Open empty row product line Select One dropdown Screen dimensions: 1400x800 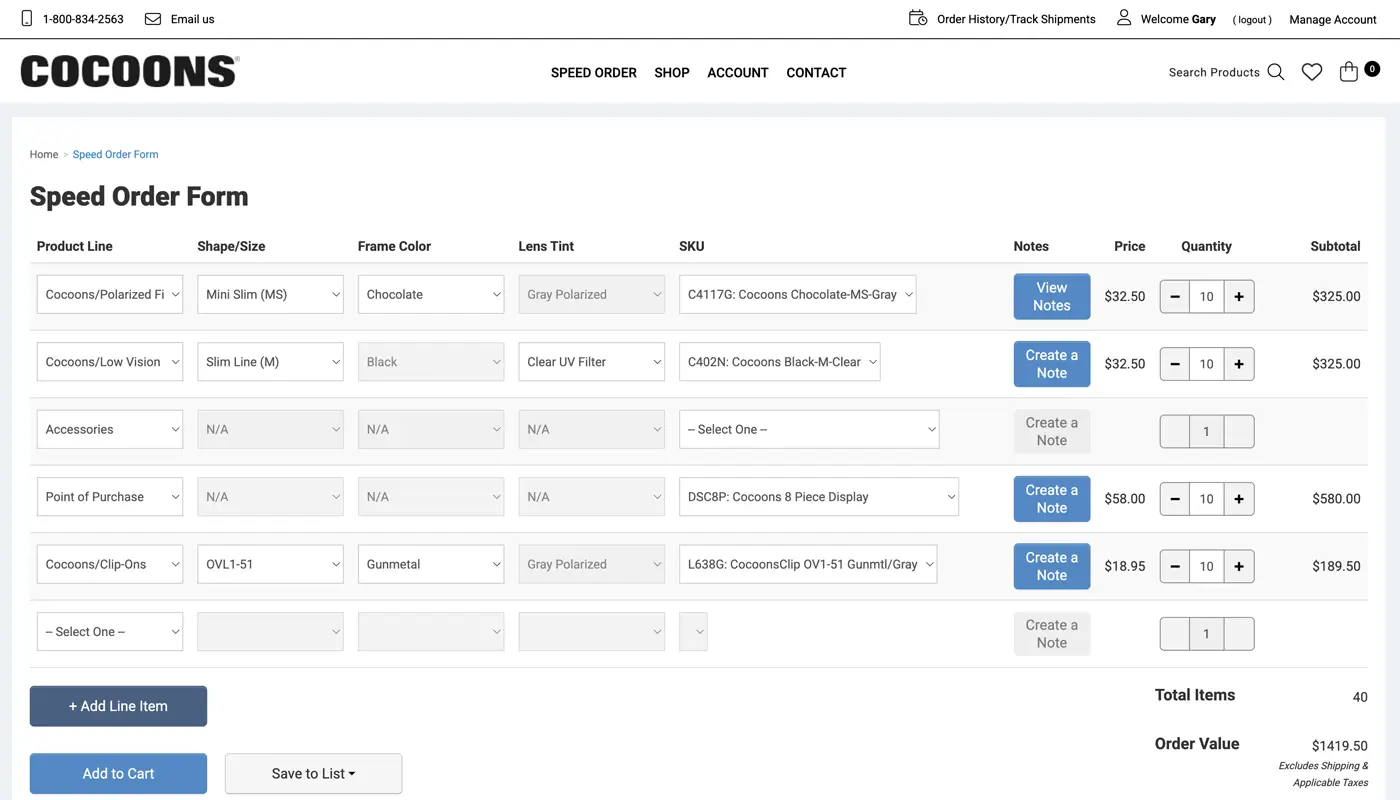pyautogui.click(x=110, y=632)
